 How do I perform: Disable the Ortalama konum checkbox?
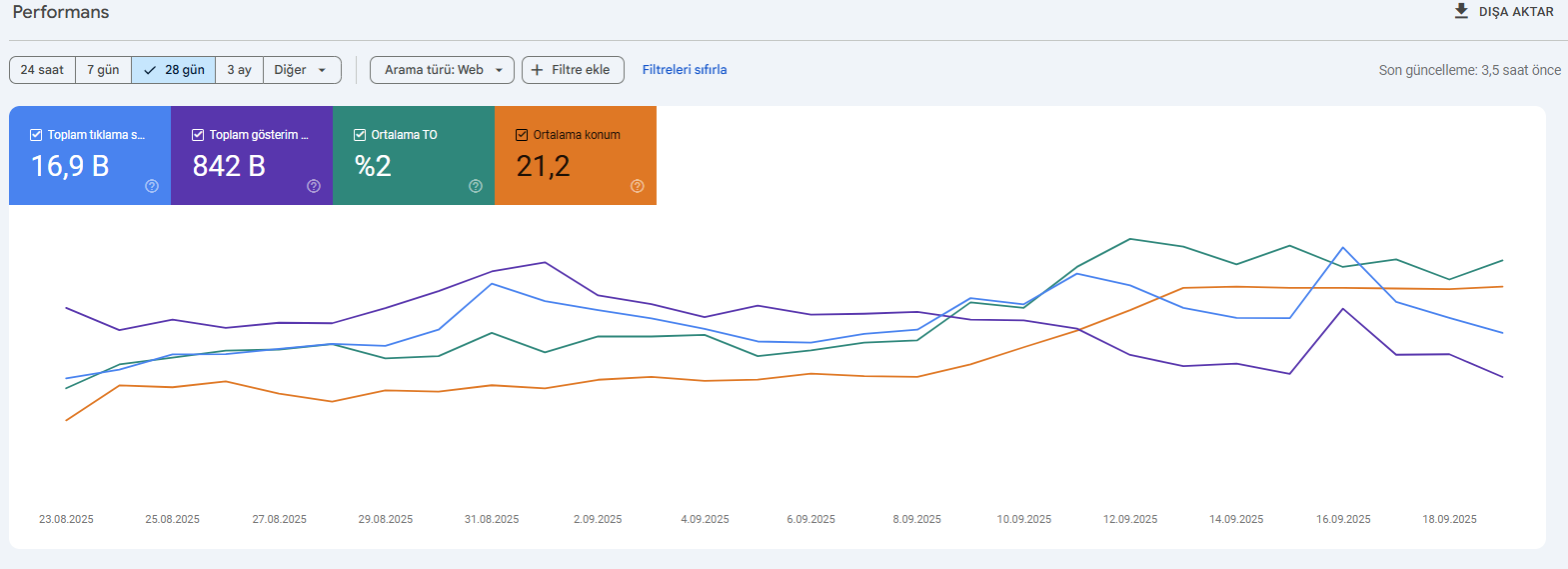point(522,135)
